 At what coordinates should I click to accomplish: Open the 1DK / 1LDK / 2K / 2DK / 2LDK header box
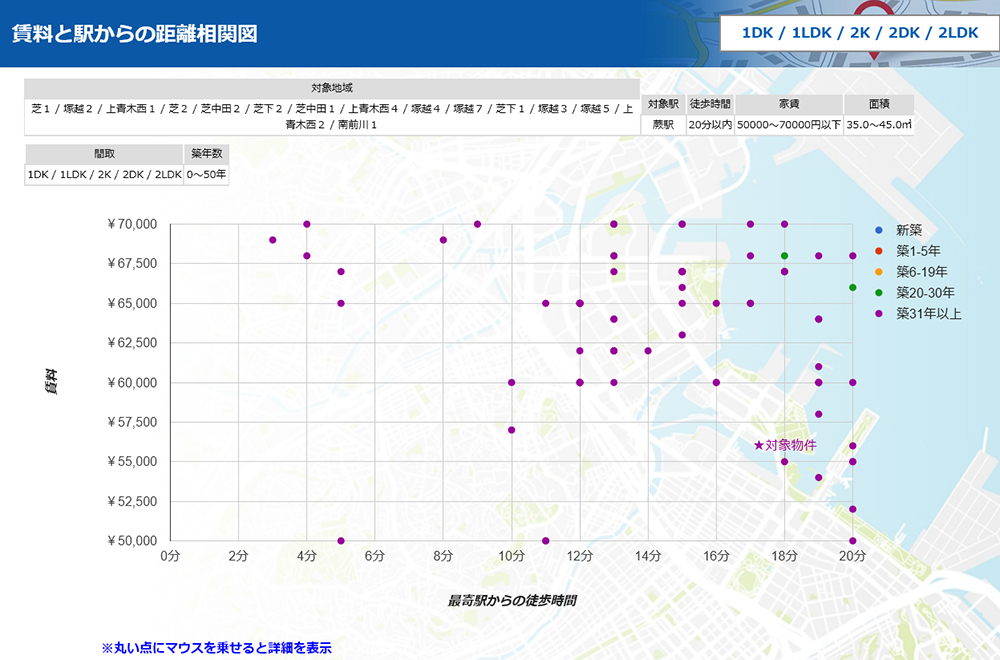859,33
